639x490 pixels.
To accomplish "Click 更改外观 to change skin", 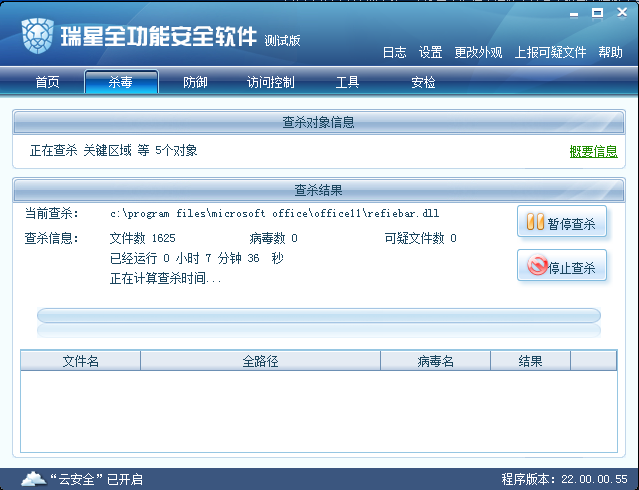I will click(x=478, y=52).
